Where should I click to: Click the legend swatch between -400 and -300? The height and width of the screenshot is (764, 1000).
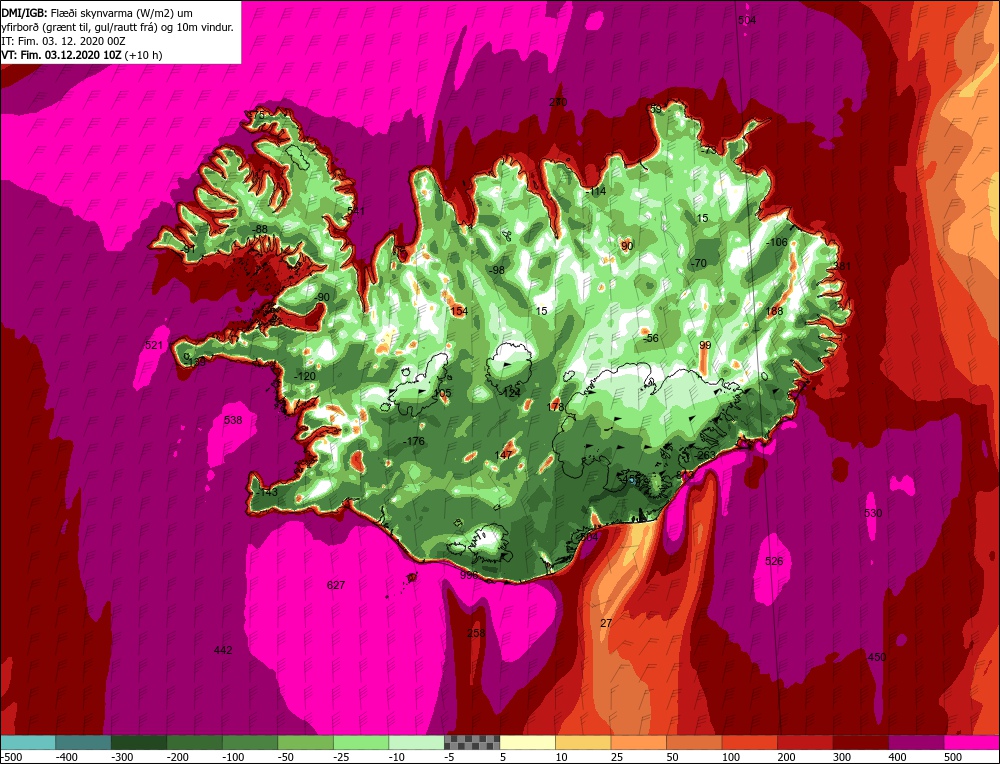[84, 742]
